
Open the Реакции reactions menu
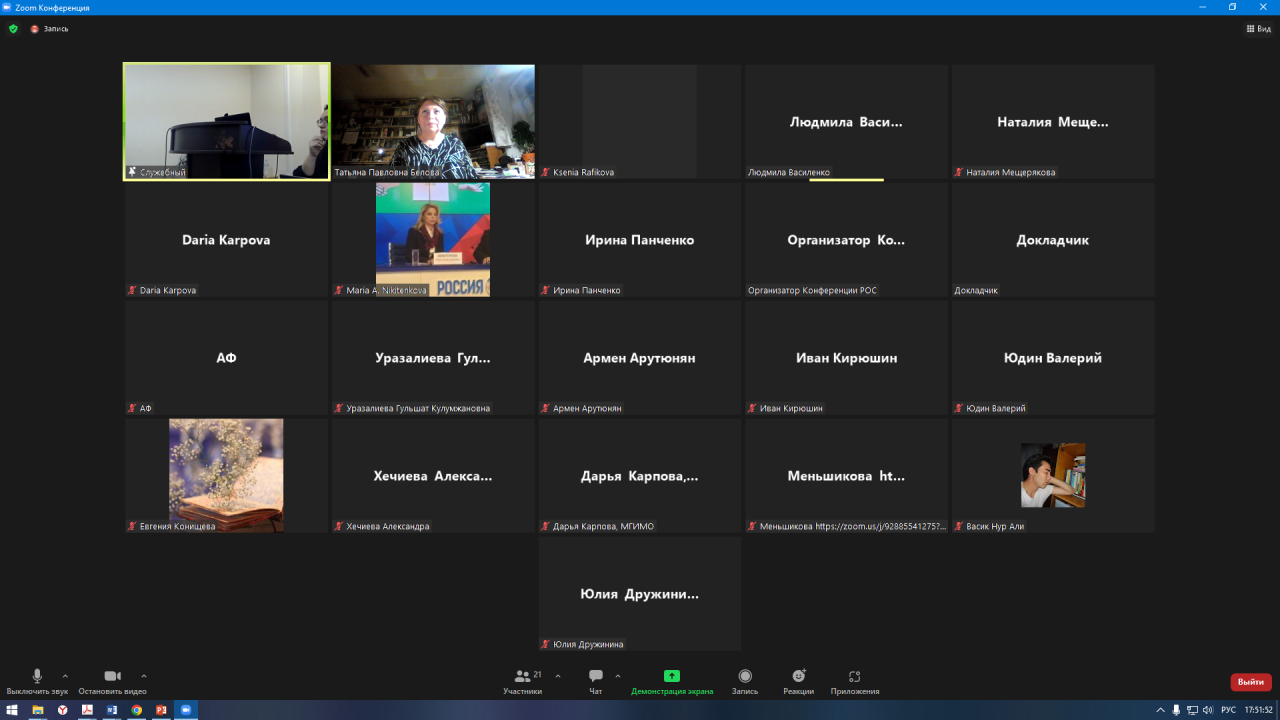(798, 677)
